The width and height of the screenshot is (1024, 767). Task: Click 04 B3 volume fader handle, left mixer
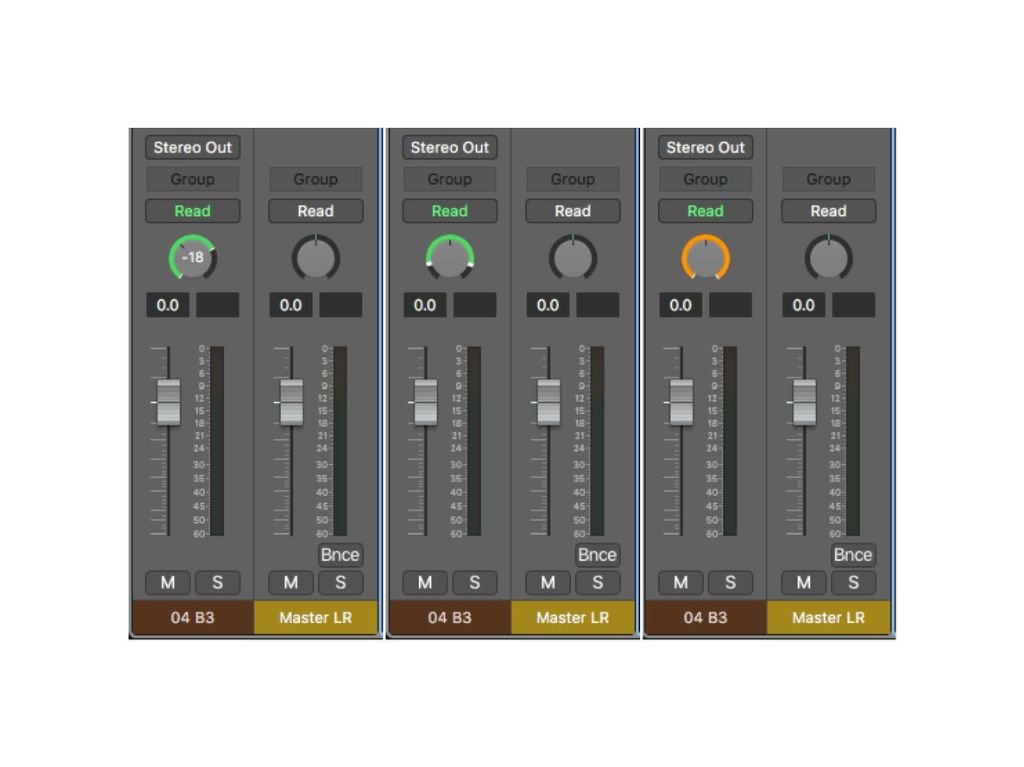[168, 402]
